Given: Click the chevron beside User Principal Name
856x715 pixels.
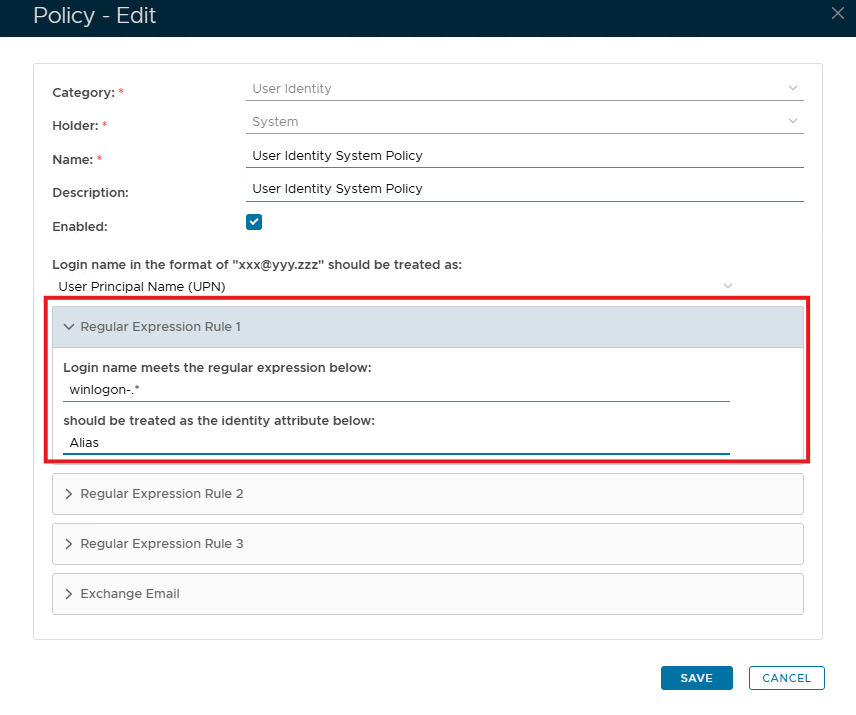Looking at the screenshot, I should (x=728, y=286).
